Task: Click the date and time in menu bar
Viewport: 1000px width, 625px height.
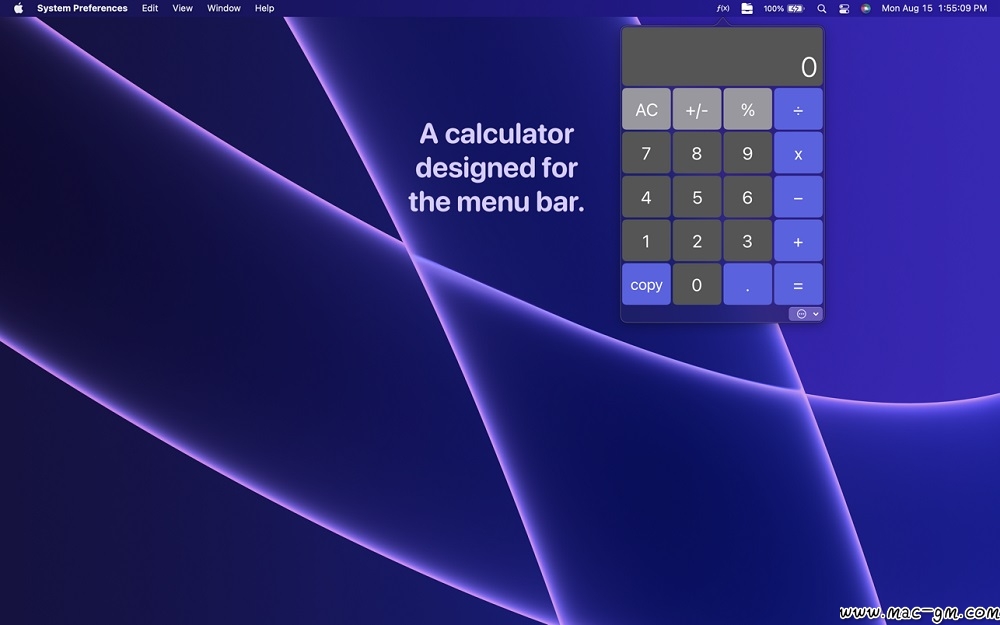Action: pos(934,8)
